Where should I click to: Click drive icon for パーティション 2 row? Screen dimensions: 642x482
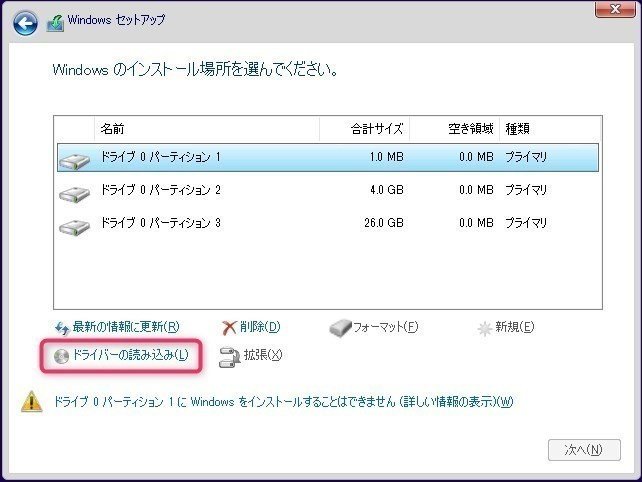tap(74, 194)
